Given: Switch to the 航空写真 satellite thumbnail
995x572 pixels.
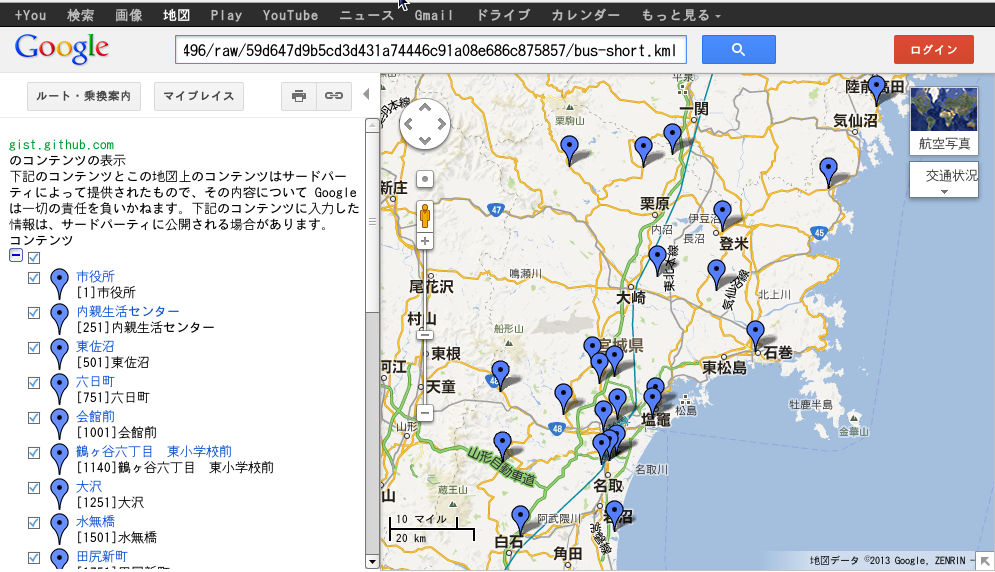Looking at the screenshot, I should click(x=944, y=120).
